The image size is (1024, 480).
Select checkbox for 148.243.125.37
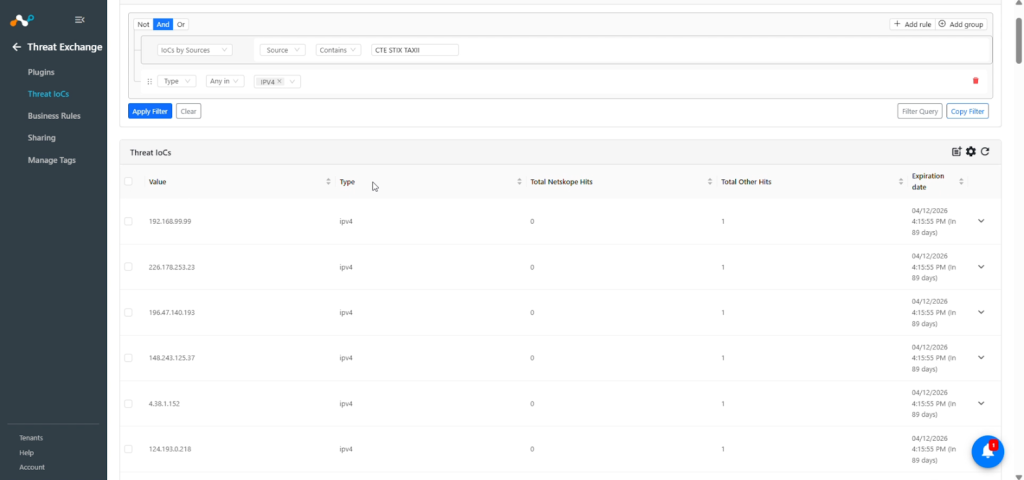128,358
